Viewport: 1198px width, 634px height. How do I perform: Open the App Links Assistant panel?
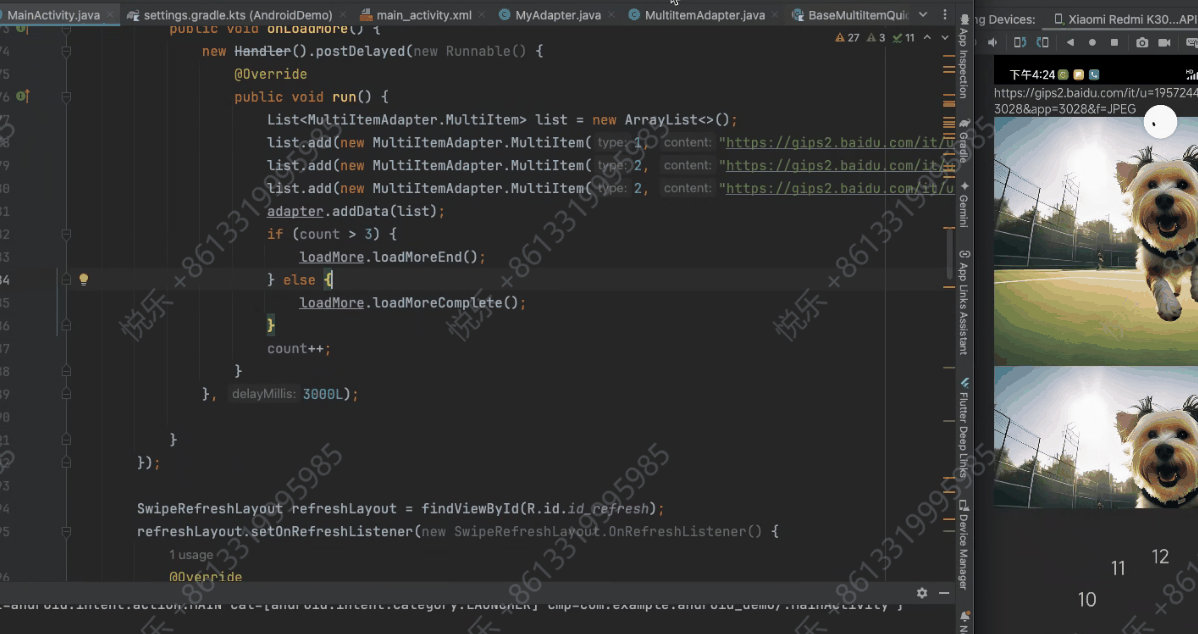[x=964, y=302]
